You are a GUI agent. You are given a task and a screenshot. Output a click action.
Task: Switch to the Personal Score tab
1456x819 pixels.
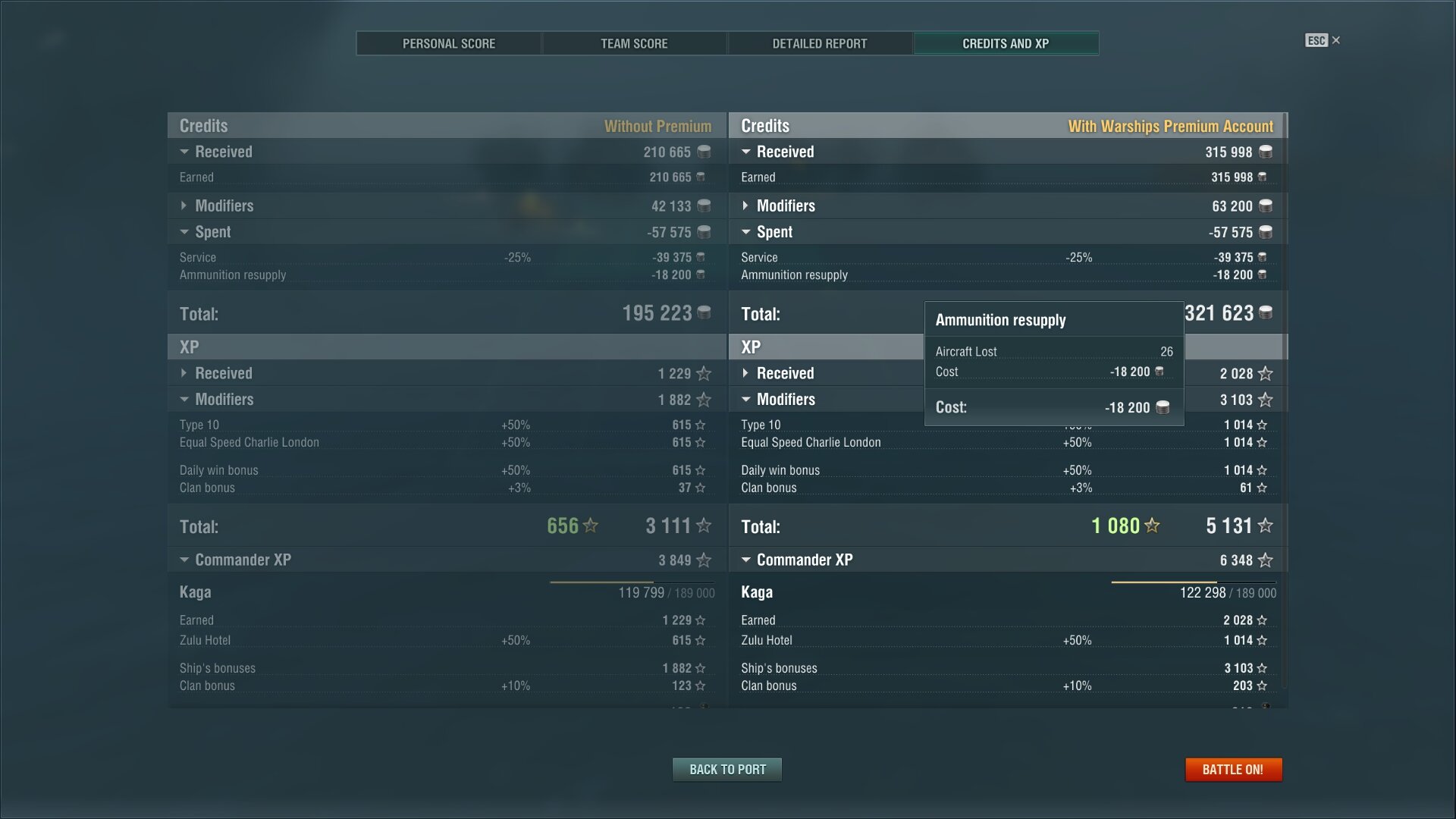coord(449,43)
